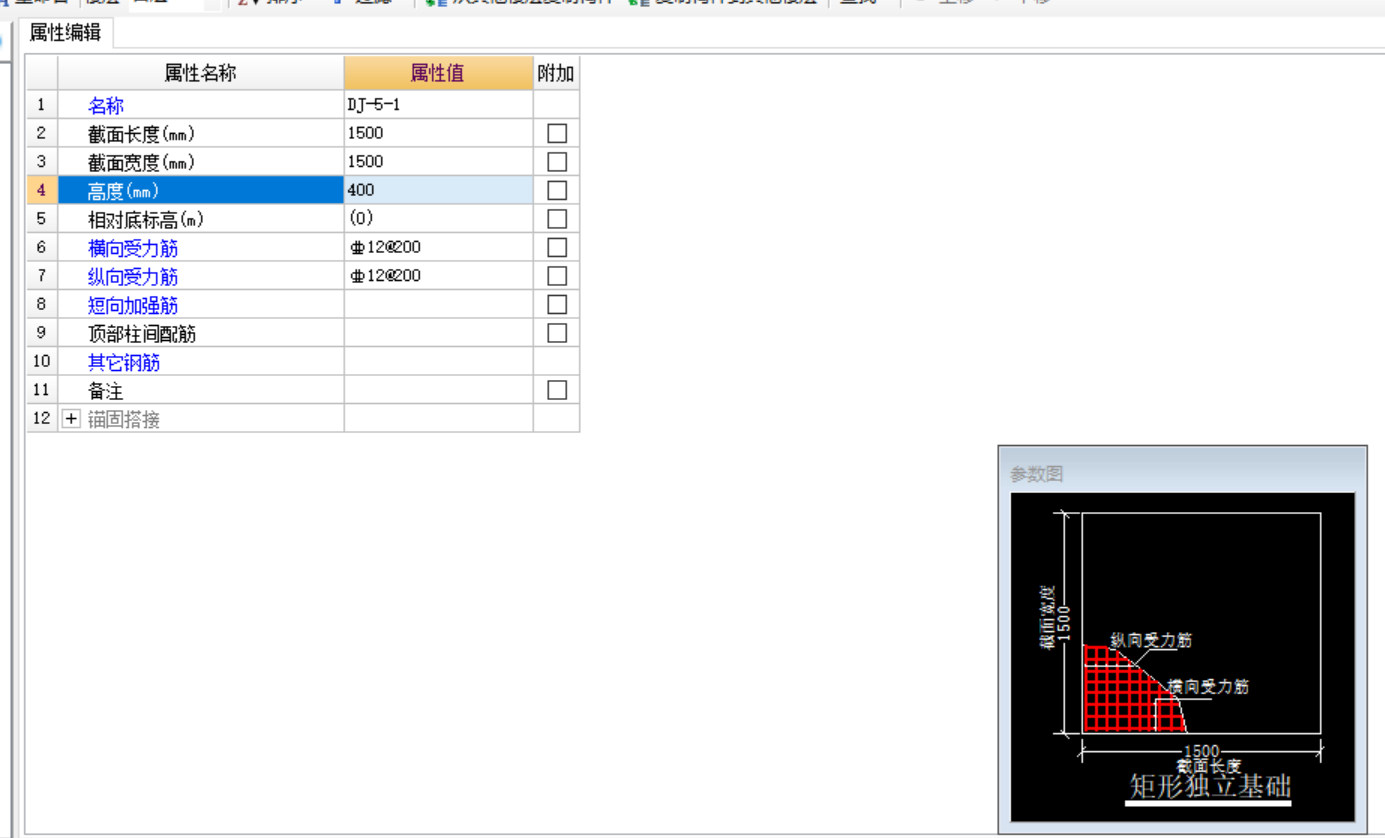
Task: Click the 截面长度(mm) property label
Action: [x=141, y=134]
